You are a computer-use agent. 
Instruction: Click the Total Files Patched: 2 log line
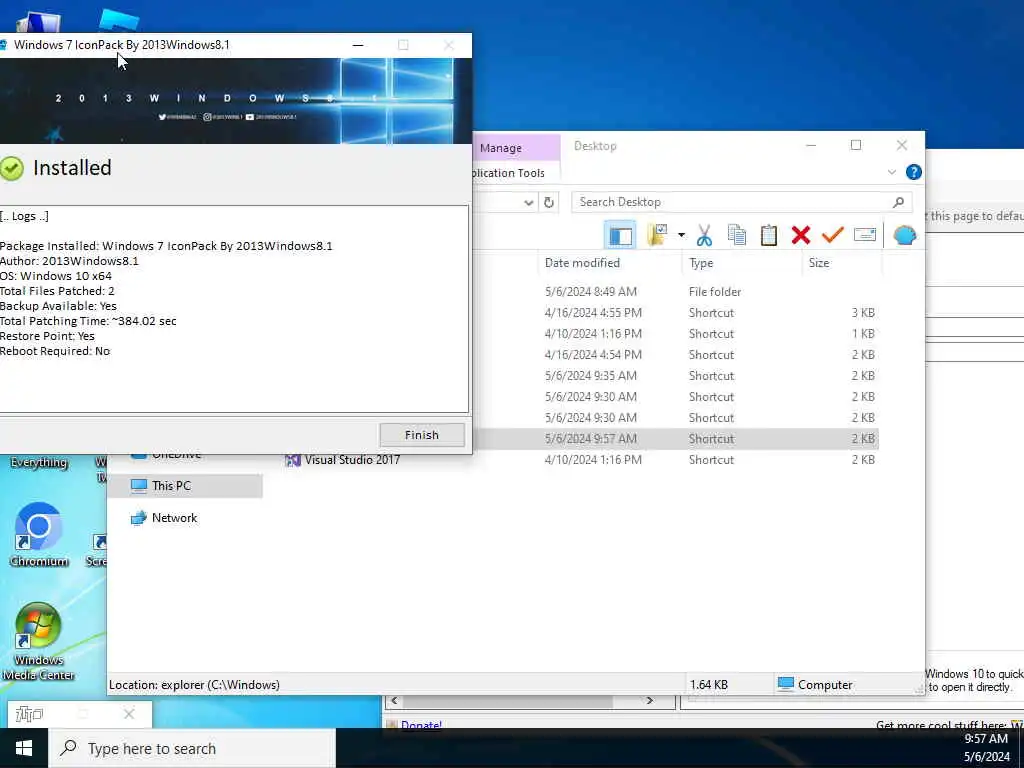click(x=57, y=291)
